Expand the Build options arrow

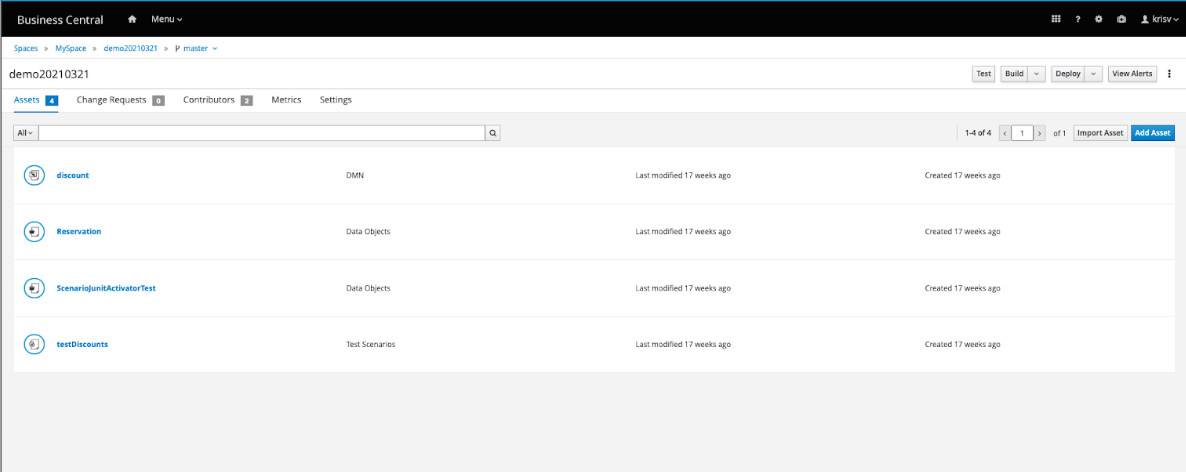tap(1037, 74)
